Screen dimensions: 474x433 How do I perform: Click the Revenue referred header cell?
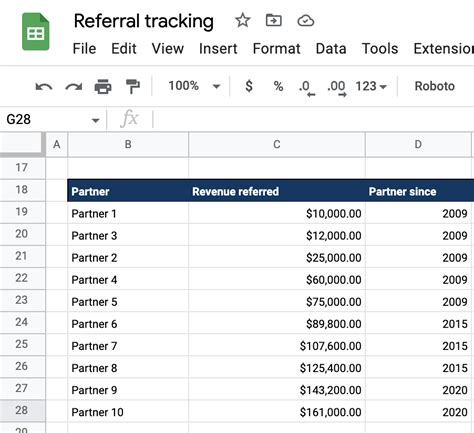click(x=277, y=191)
